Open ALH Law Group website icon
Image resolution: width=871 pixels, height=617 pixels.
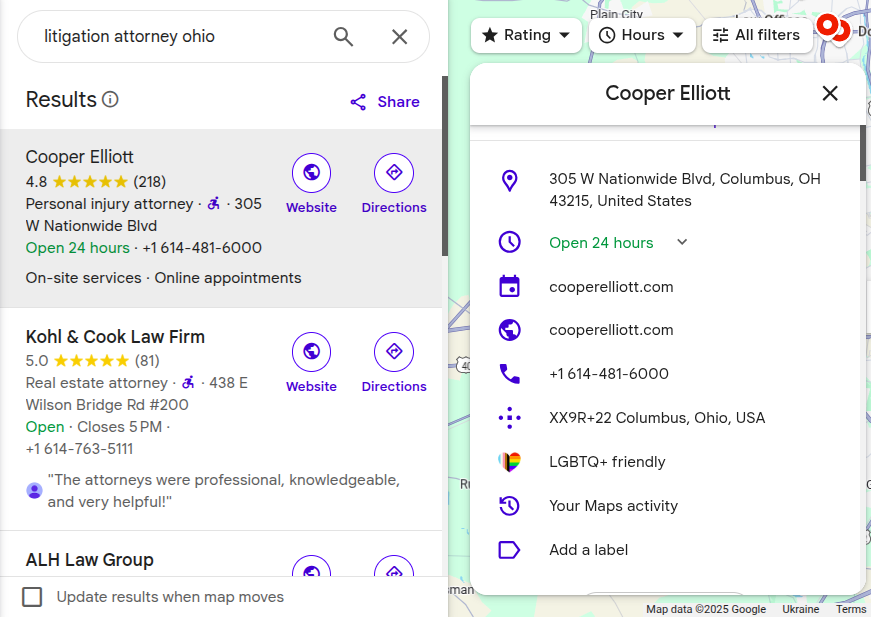pyautogui.click(x=312, y=566)
